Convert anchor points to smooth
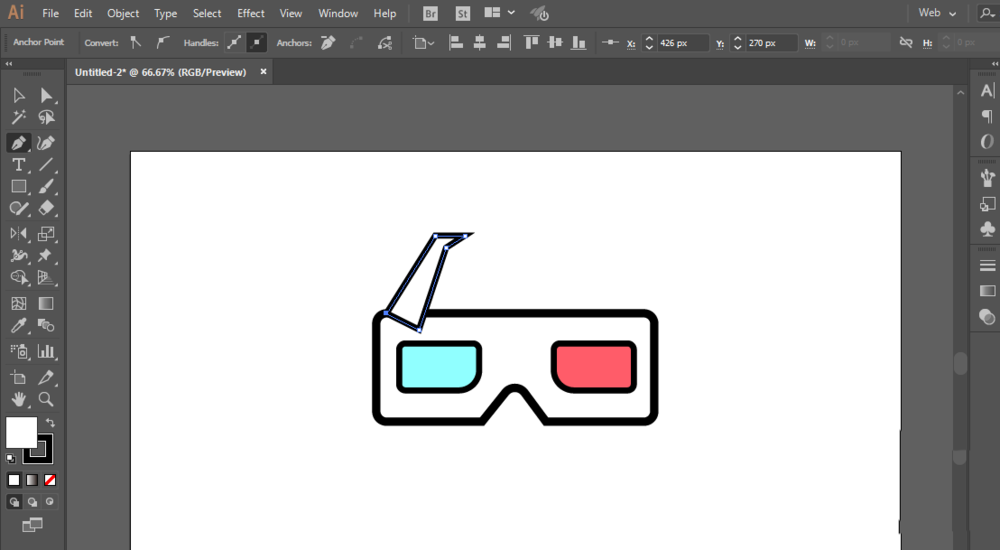Image resolution: width=1000 pixels, height=550 pixels. 163,43
